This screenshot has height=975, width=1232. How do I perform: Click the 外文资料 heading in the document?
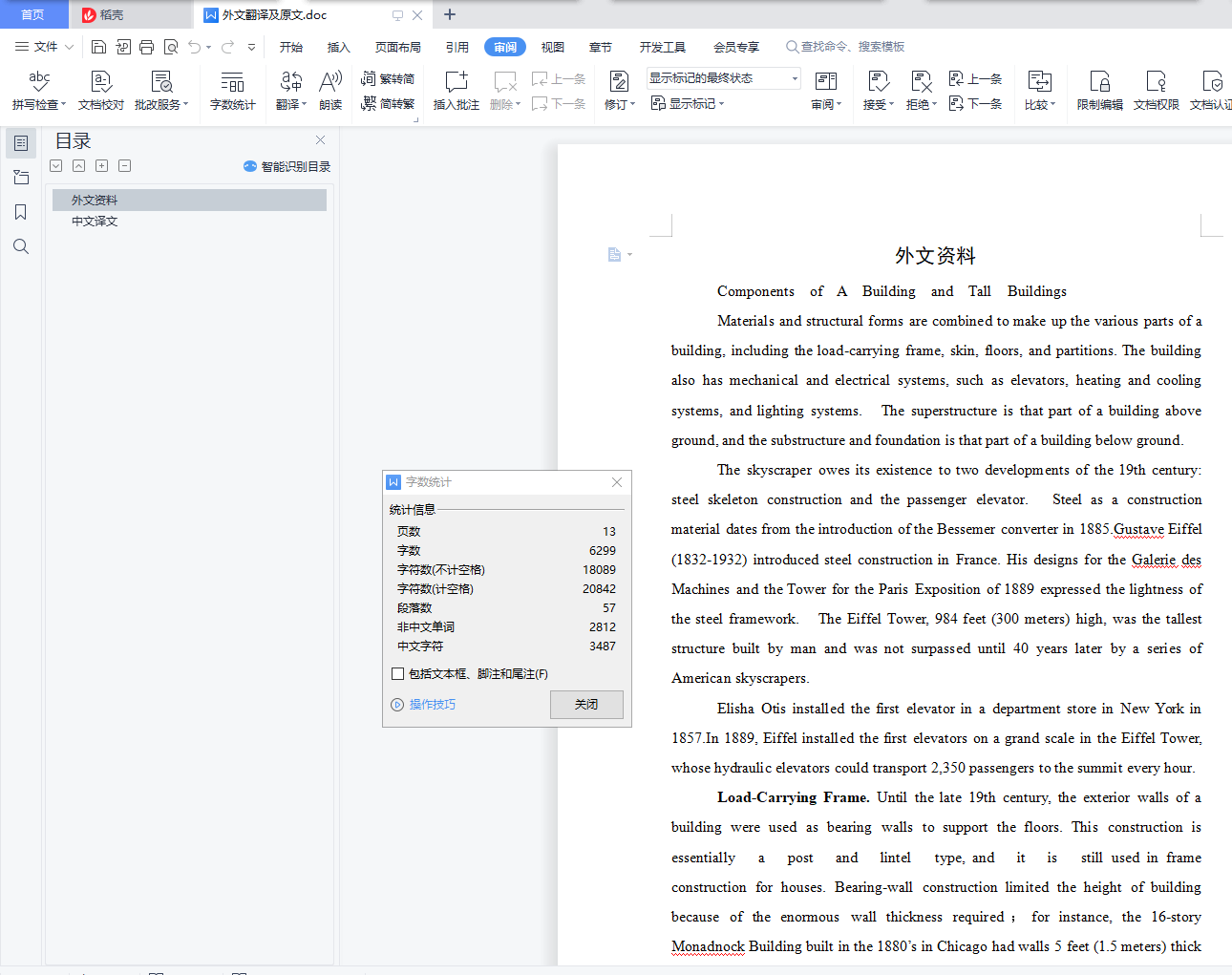tap(935, 256)
